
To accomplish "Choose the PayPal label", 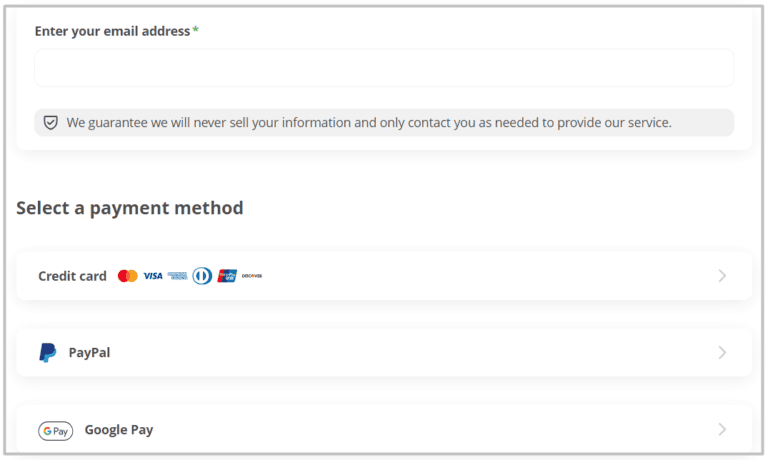I will click(x=89, y=353).
